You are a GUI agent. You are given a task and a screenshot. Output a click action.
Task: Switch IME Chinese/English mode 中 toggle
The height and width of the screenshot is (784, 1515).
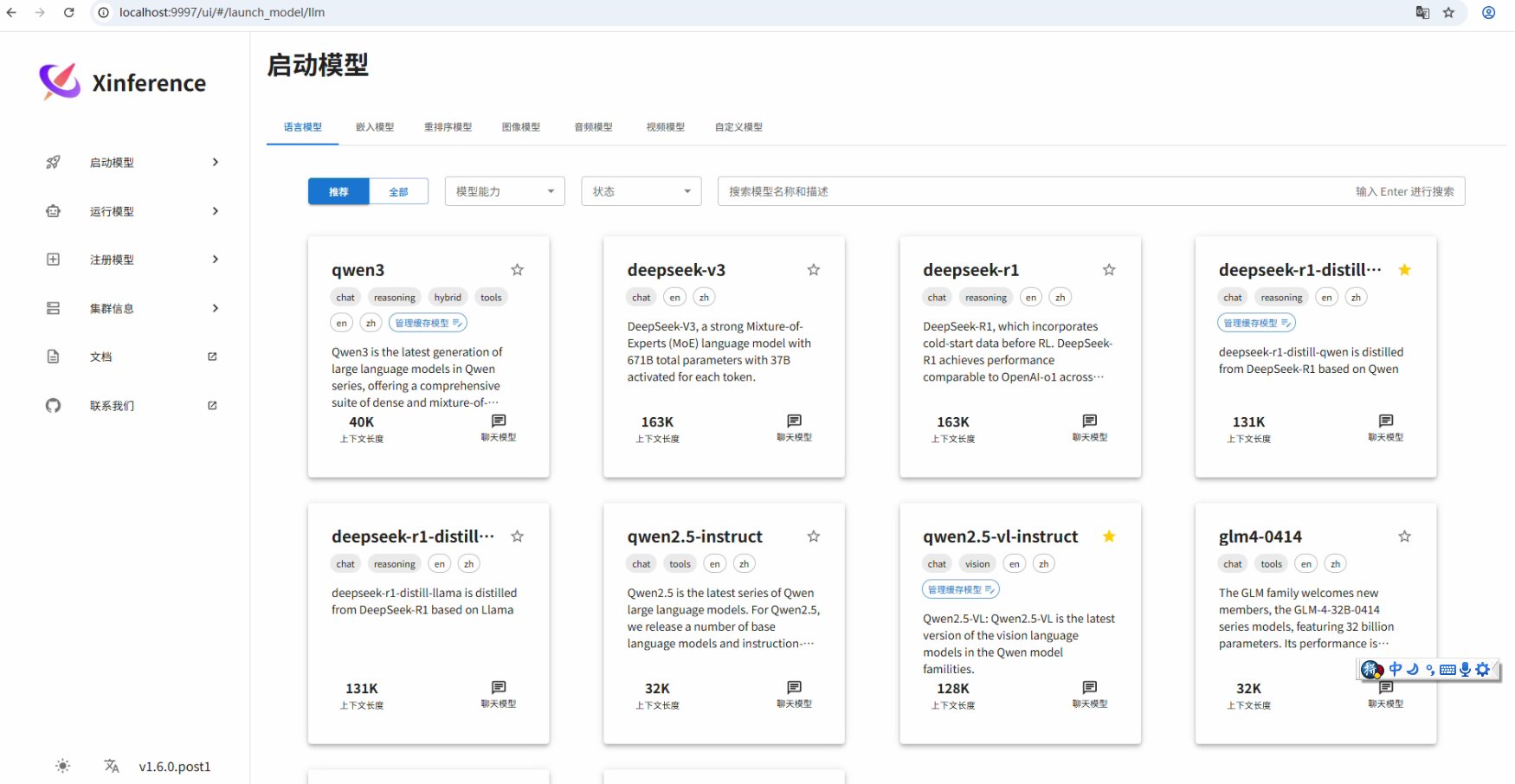(x=1396, y=669)
